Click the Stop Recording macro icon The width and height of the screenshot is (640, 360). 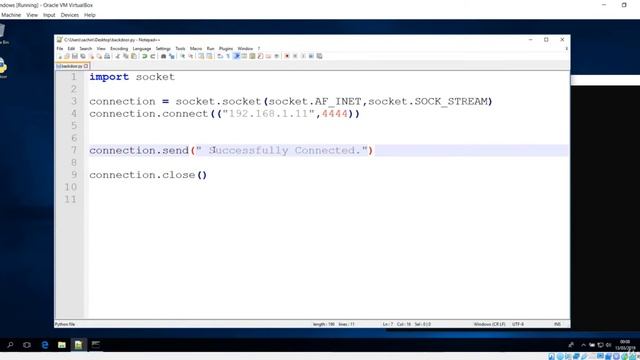point(295,56)
